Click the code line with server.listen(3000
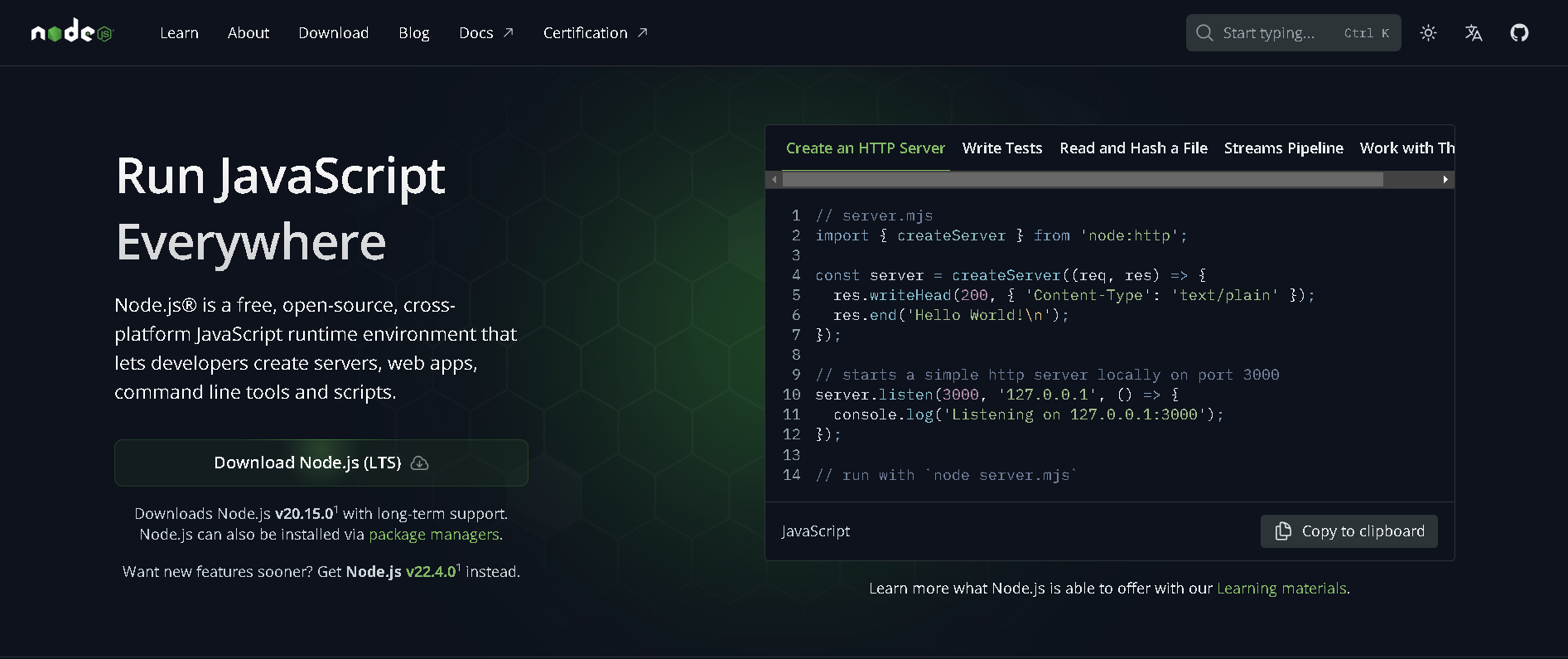The image size is (1568, 659). [x=997, y=395]
